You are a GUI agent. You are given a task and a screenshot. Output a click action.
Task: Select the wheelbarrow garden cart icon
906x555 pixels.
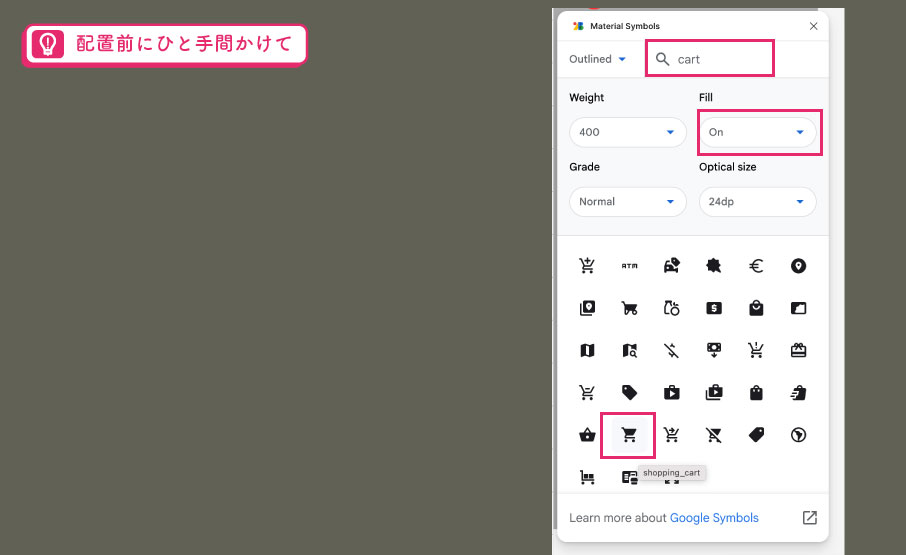click(629, 308)
